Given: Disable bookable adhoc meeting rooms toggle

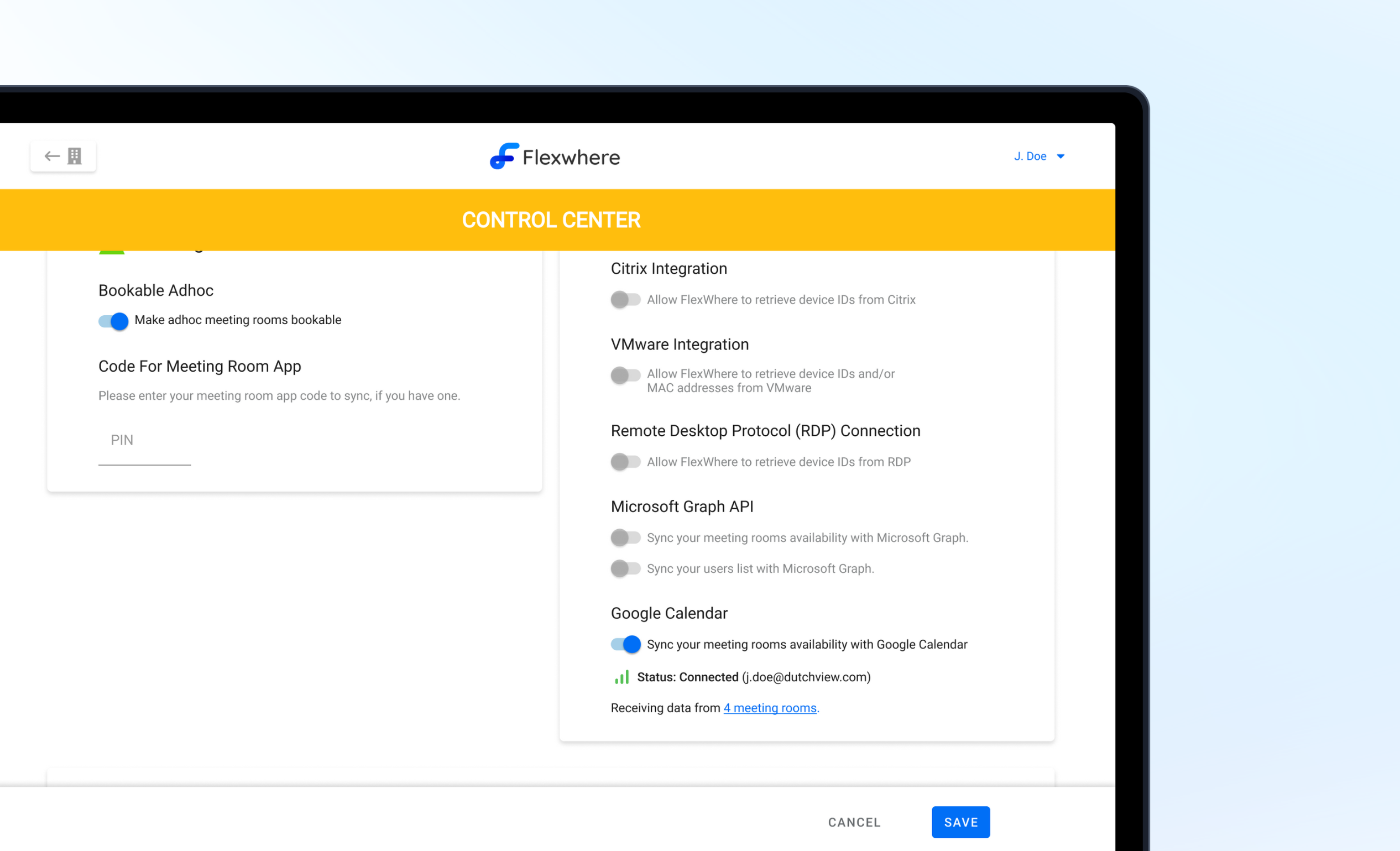Looking at the screenshot, I should [114, 321].
